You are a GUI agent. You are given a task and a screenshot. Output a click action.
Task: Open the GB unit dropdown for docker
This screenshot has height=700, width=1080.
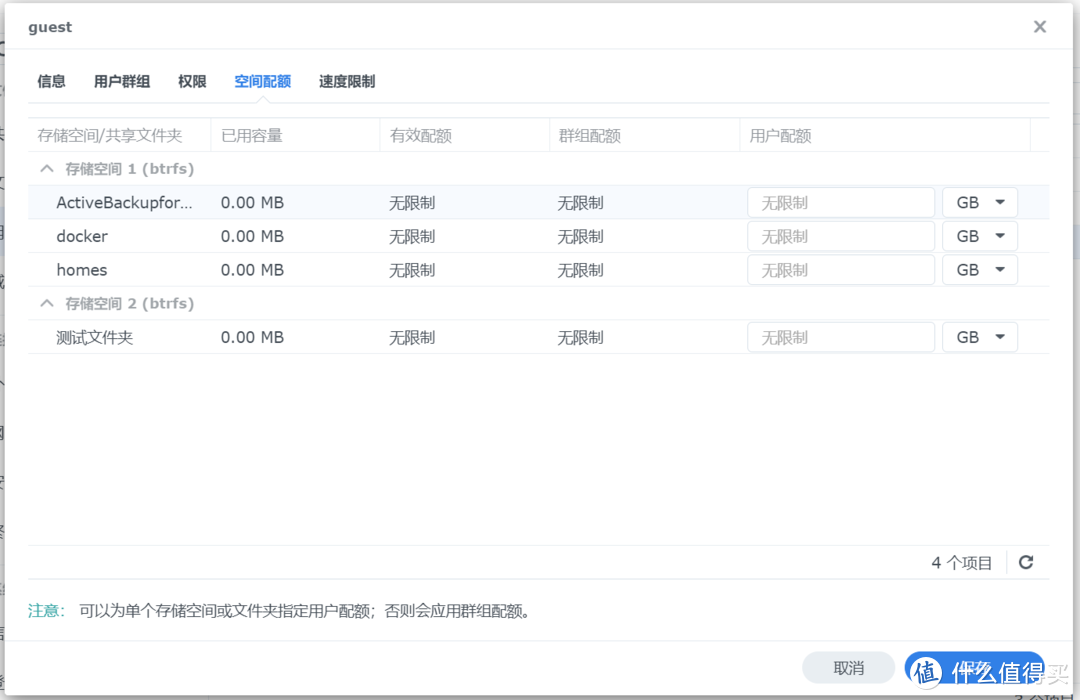coord(979,235)
